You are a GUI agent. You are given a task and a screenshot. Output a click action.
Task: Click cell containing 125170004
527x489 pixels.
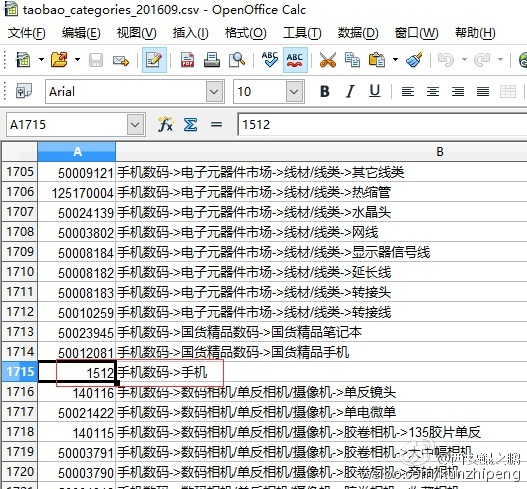[x=77, y=192]
